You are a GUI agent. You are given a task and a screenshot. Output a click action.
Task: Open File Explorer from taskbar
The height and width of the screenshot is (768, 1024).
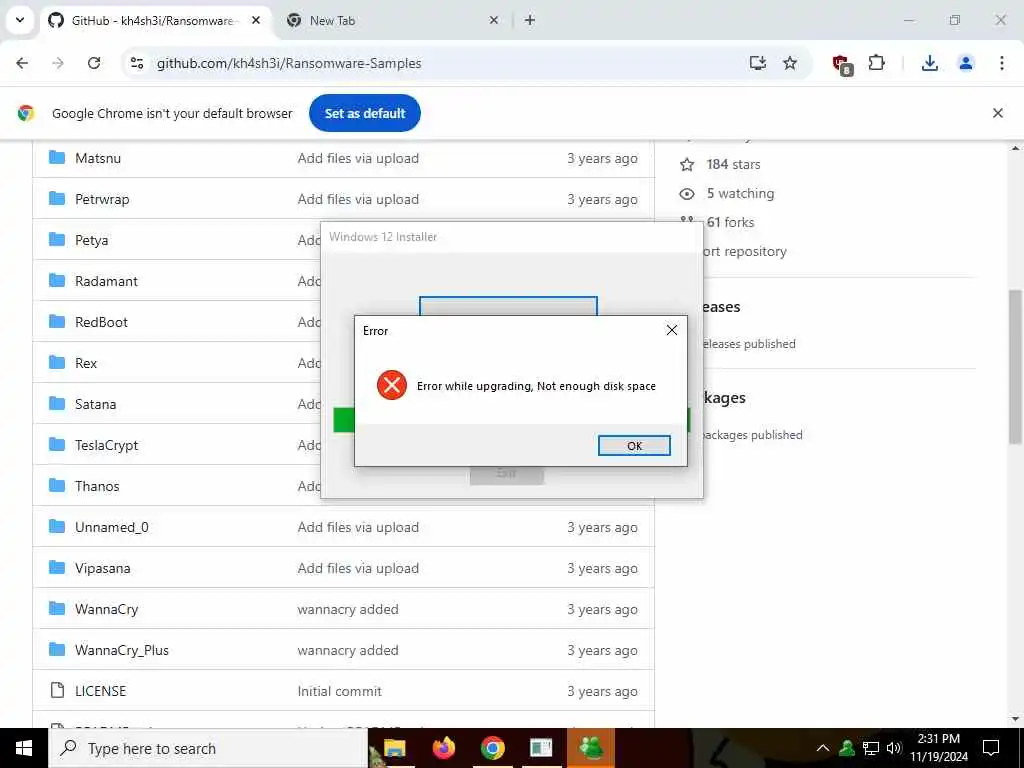[395, 748]
